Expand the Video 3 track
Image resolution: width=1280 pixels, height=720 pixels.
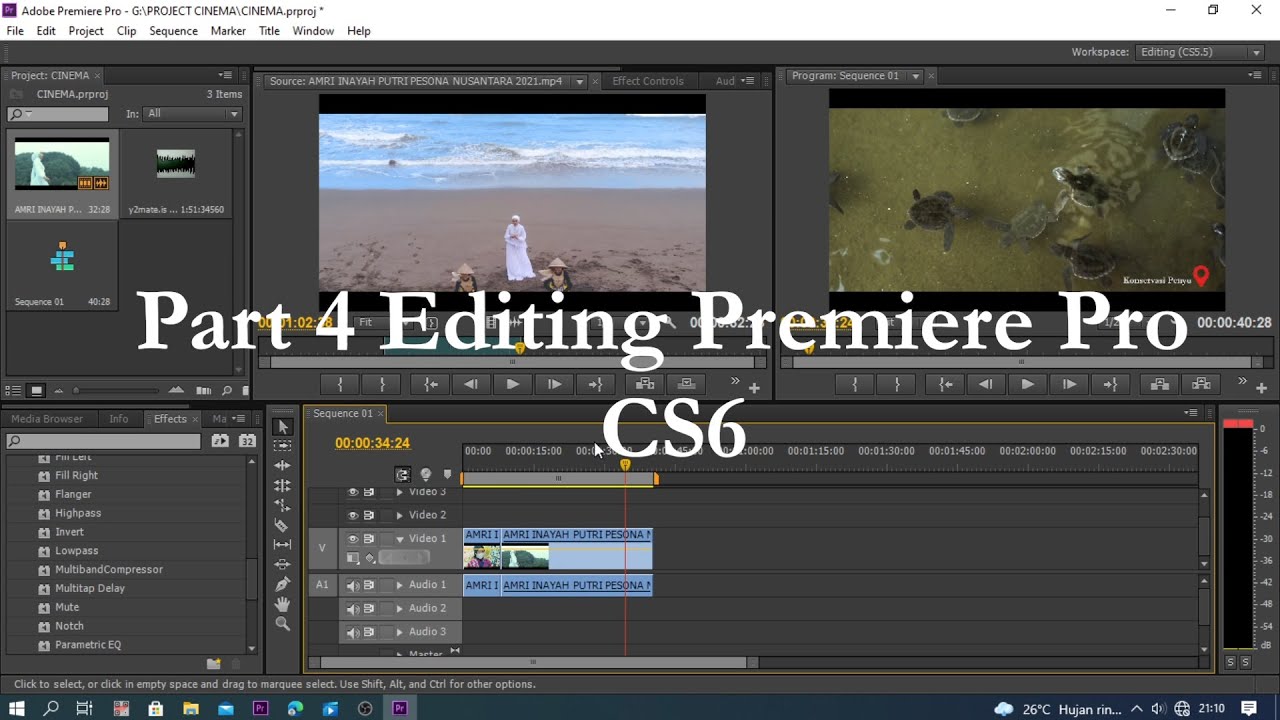400,492
